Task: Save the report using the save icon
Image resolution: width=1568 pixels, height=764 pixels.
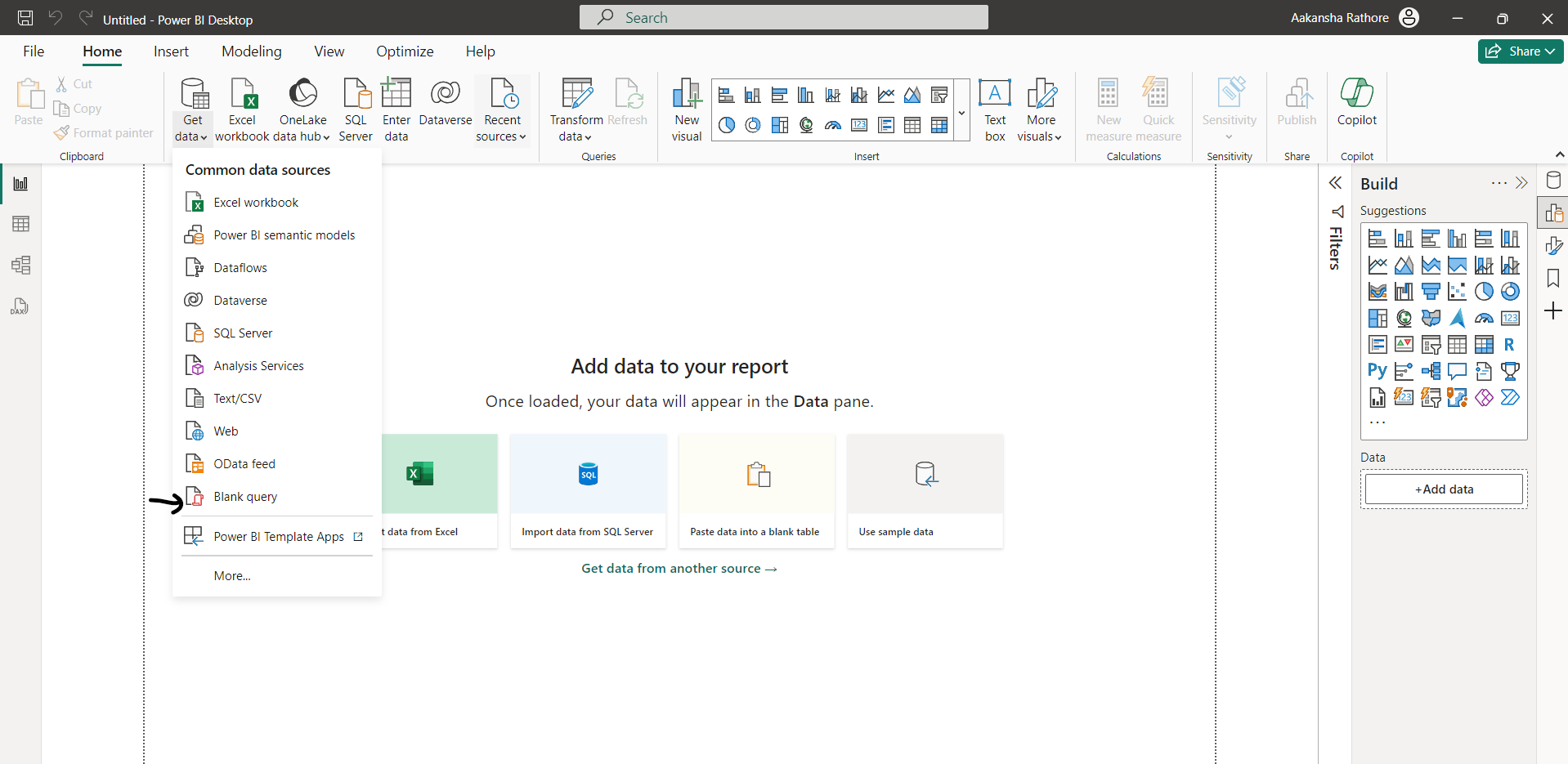Action: pos(25,18)
